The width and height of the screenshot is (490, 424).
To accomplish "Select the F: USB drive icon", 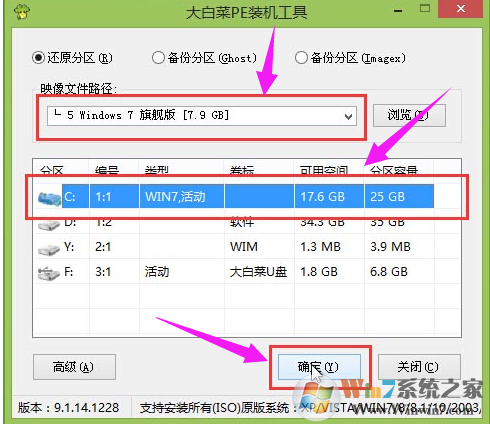I will point(49,274).
